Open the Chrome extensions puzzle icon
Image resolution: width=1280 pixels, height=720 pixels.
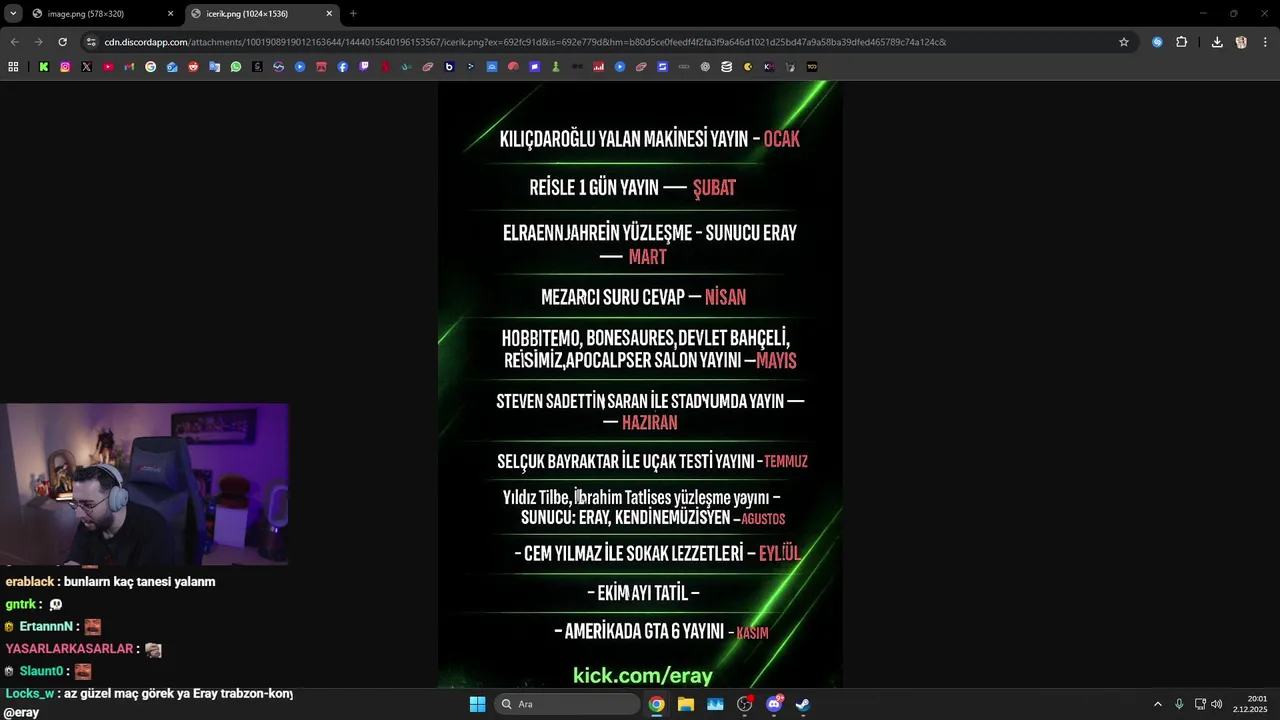tap(1181, 42)
